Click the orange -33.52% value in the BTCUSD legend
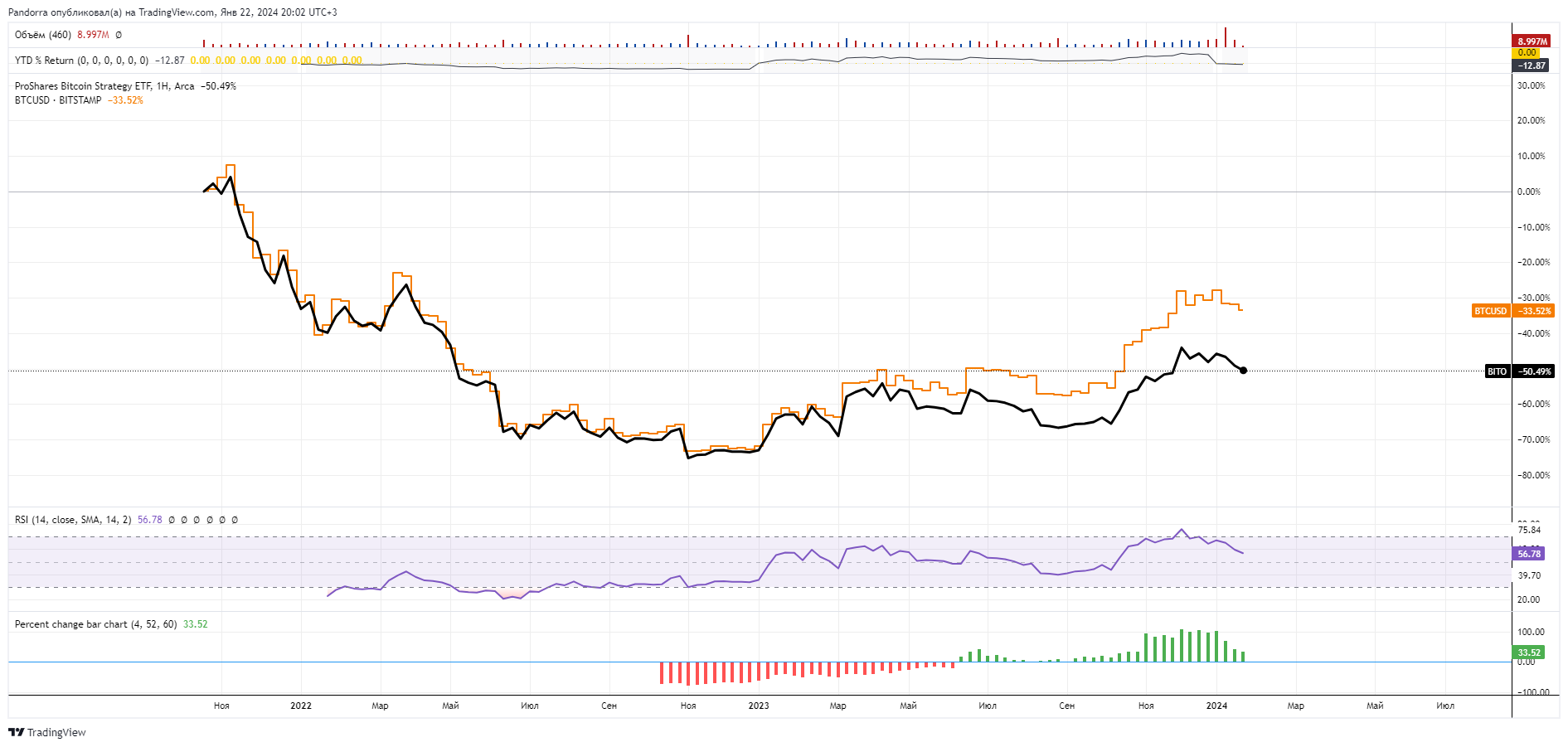 click(125, 100)
